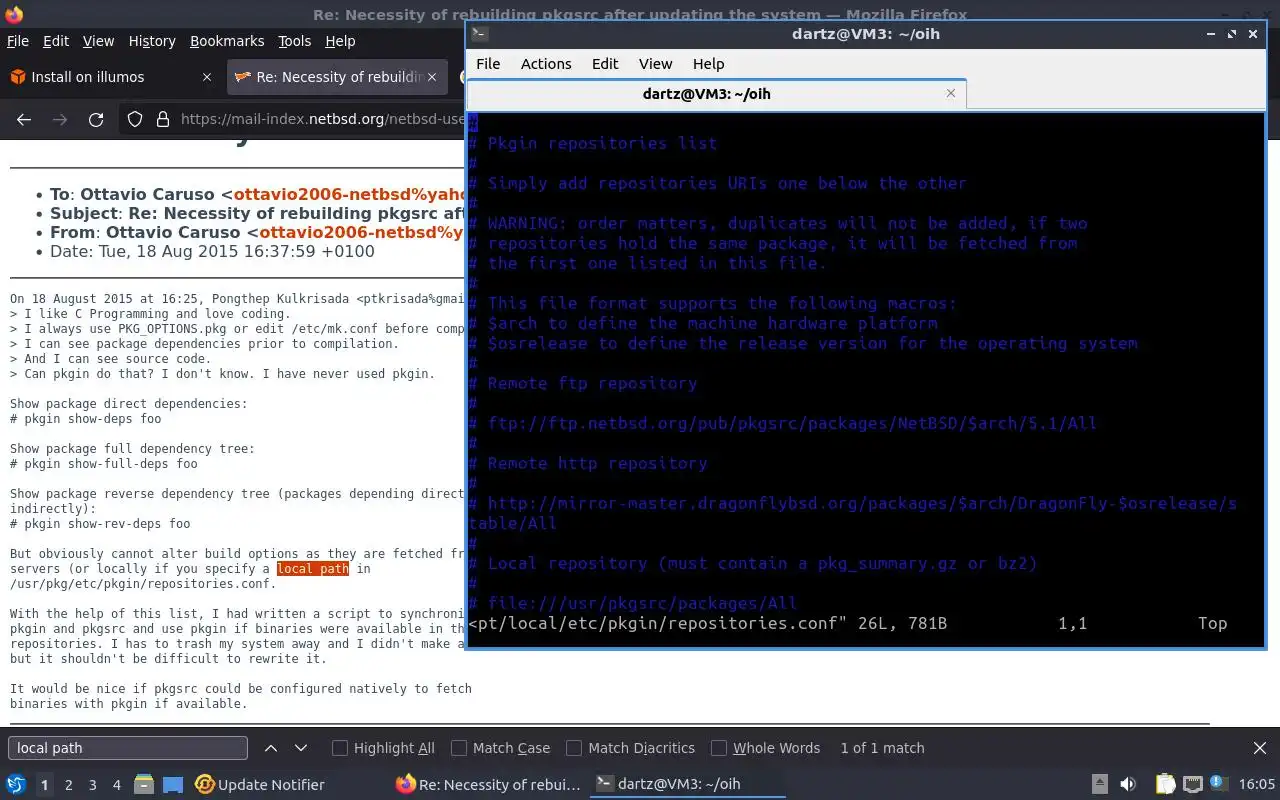Click the 'Remote ftp repository' line in terminal

pyautogui.click(x=582, y=383)
